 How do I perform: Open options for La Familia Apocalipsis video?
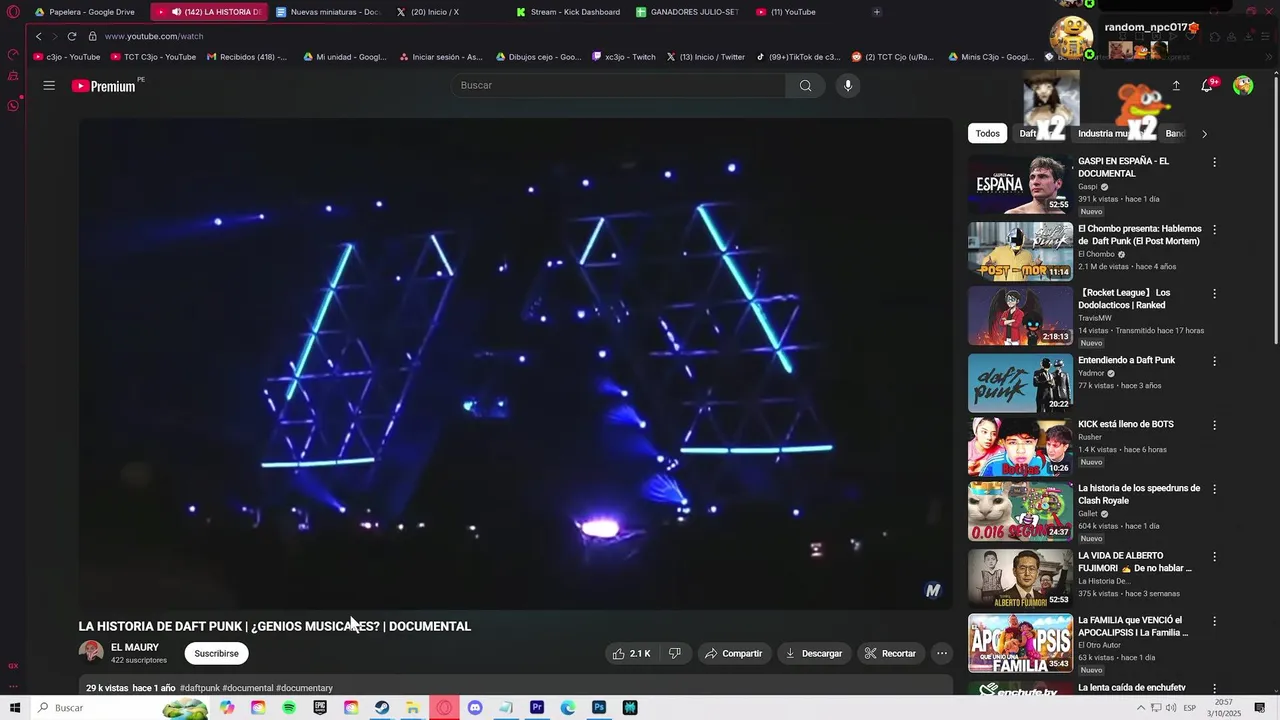1215,621
